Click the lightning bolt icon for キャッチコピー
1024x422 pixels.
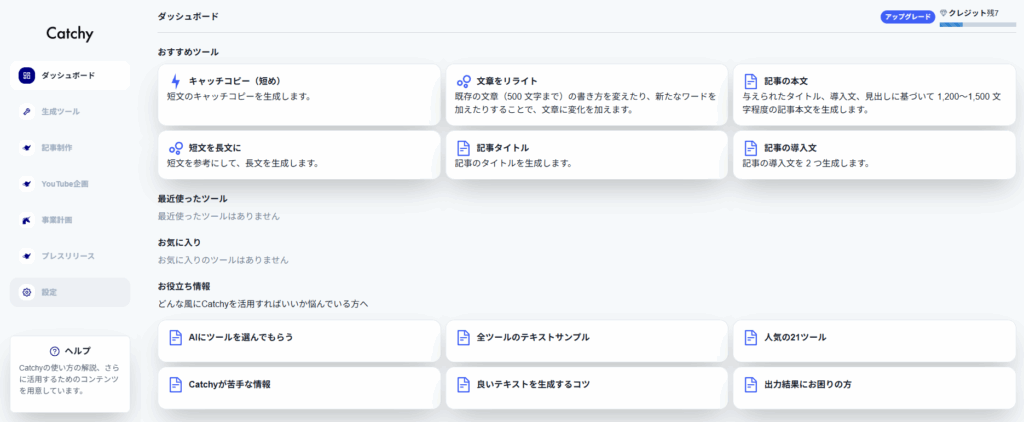(176, 81)
